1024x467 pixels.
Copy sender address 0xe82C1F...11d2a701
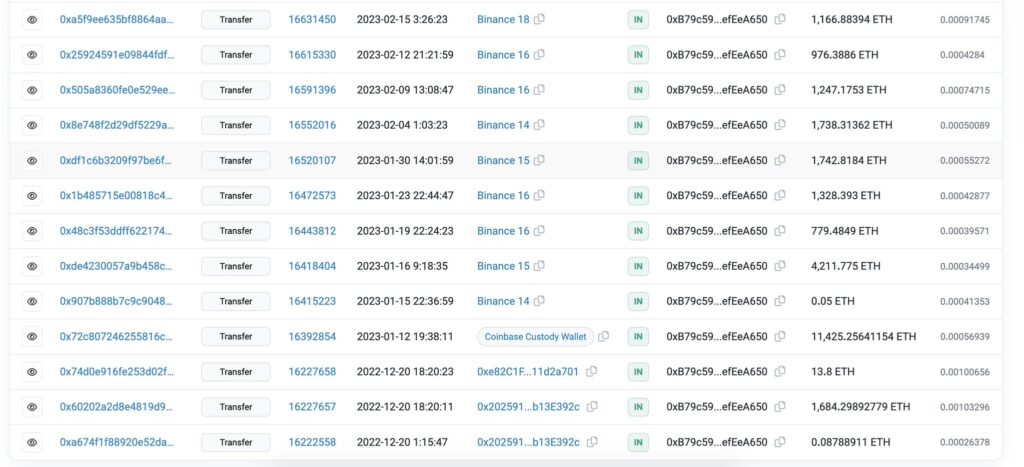pos(591,372)
